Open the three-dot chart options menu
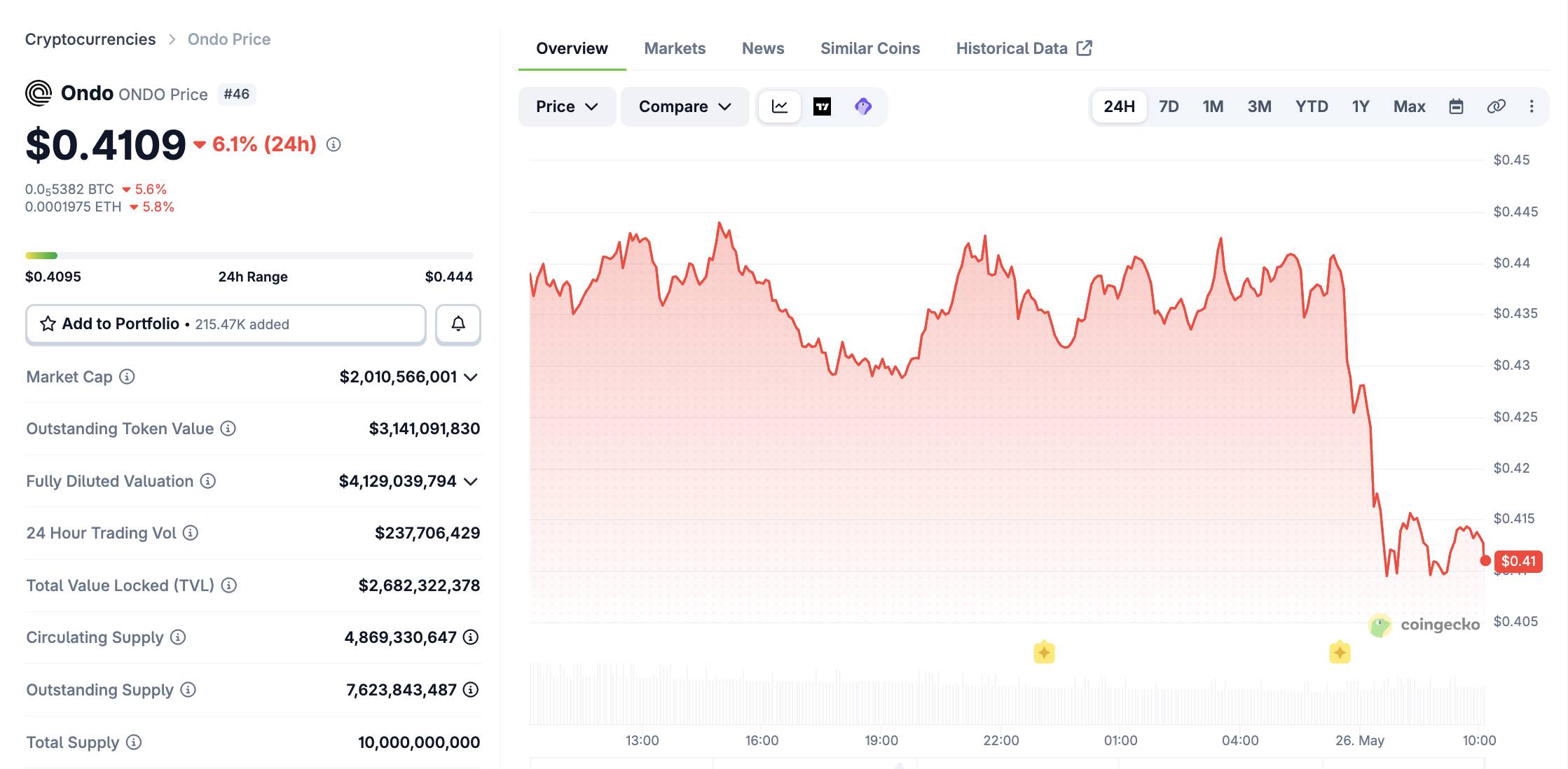This screenshot has height=769, width=1568. click(x=1532, y=106)
